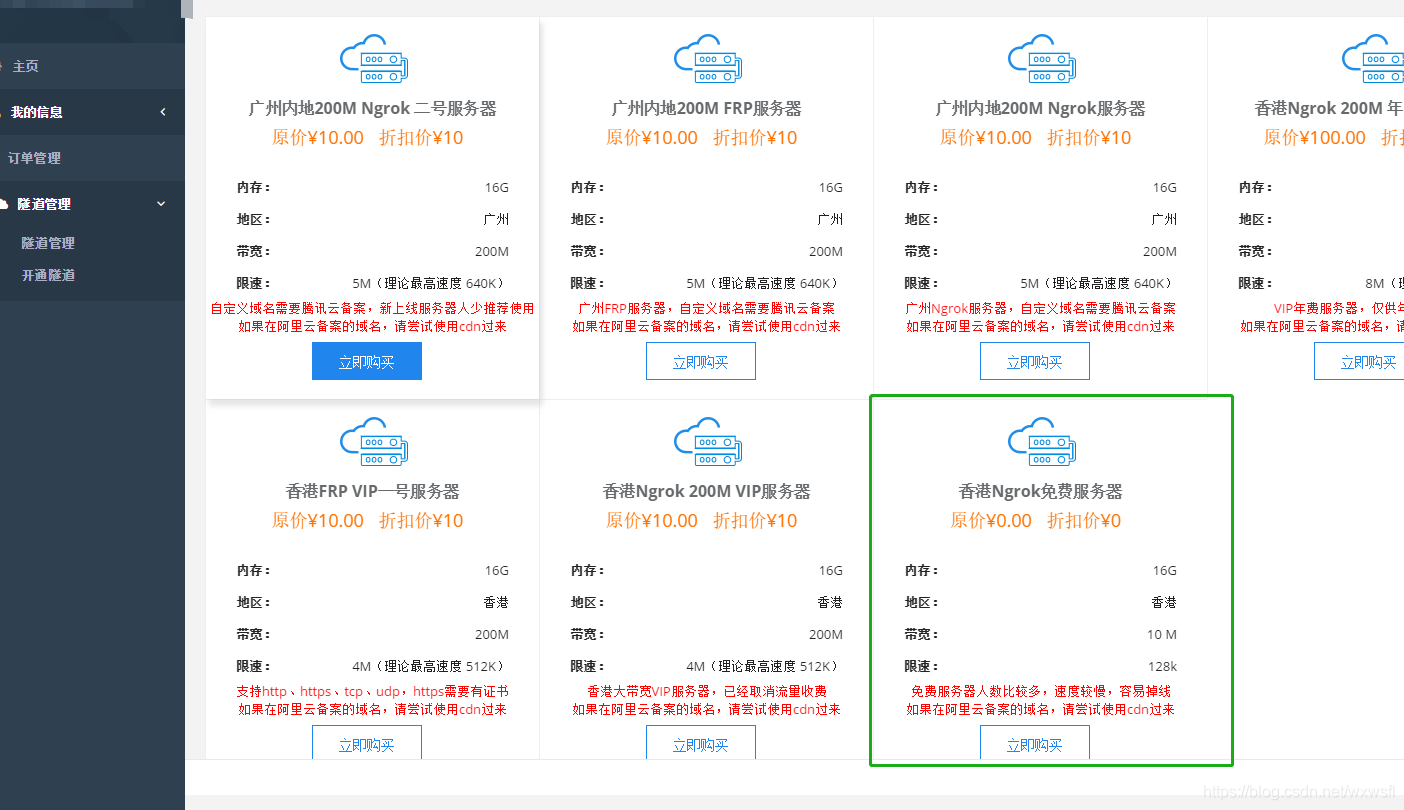Click 立即购买 for 广州内地200M FRP服务器
This screenshot has width=1404, height=810.
(x=701, y=362)
